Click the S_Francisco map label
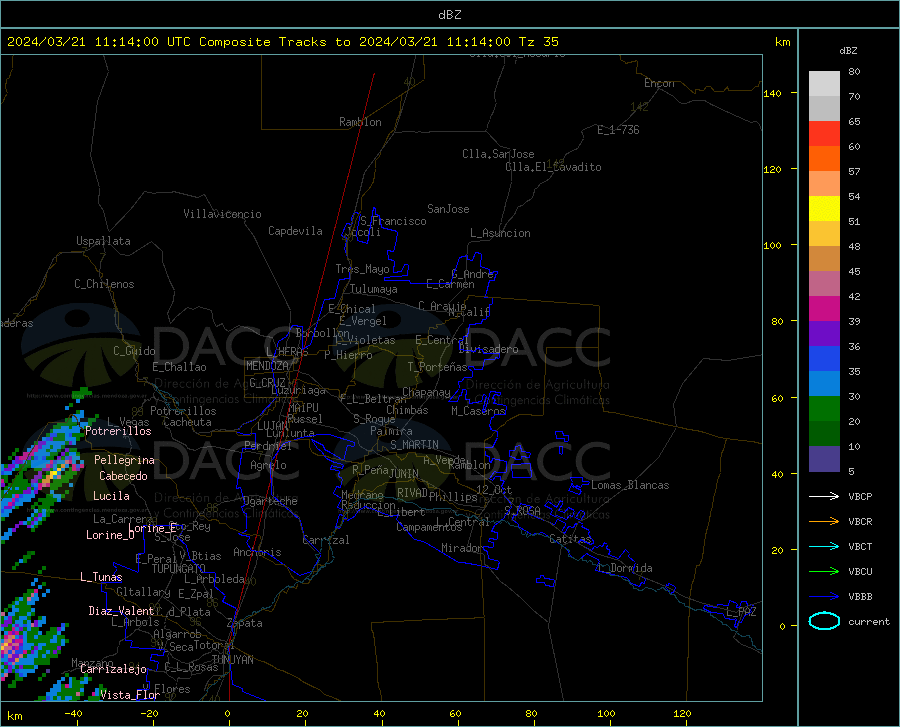This screenshot has height=727, width=900. (394, 221)
